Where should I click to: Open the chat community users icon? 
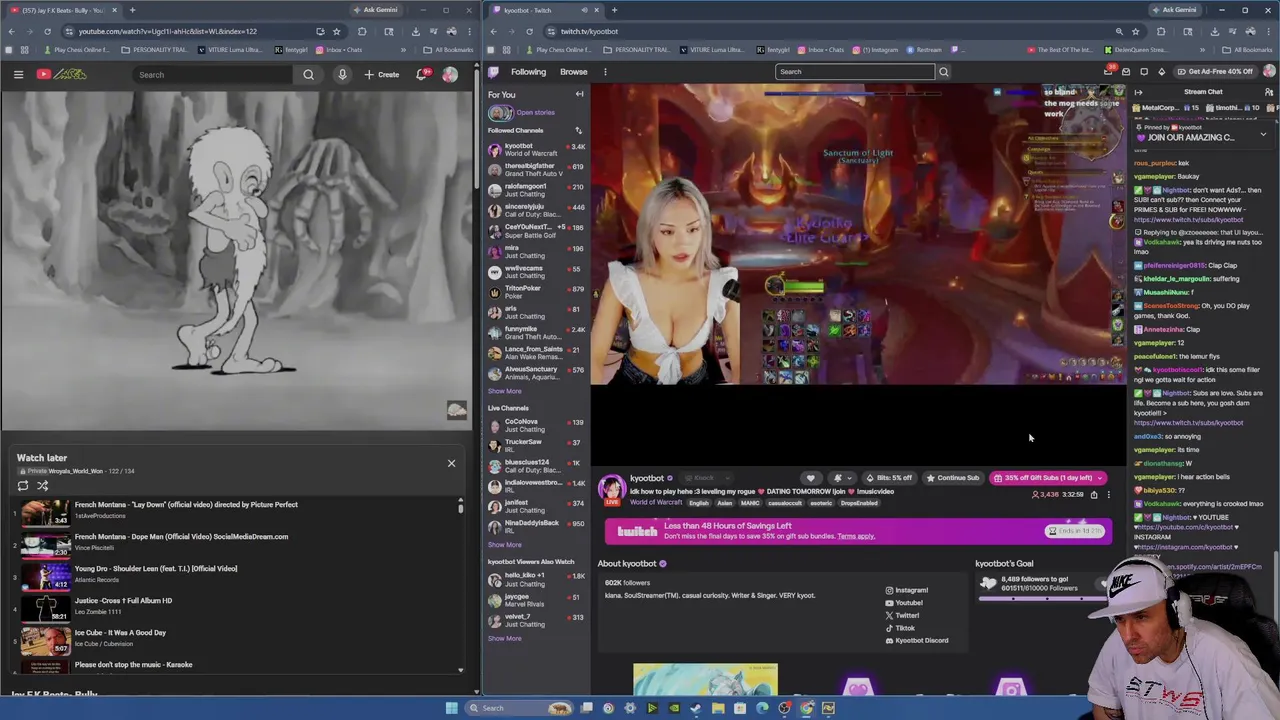[1268, 92]
